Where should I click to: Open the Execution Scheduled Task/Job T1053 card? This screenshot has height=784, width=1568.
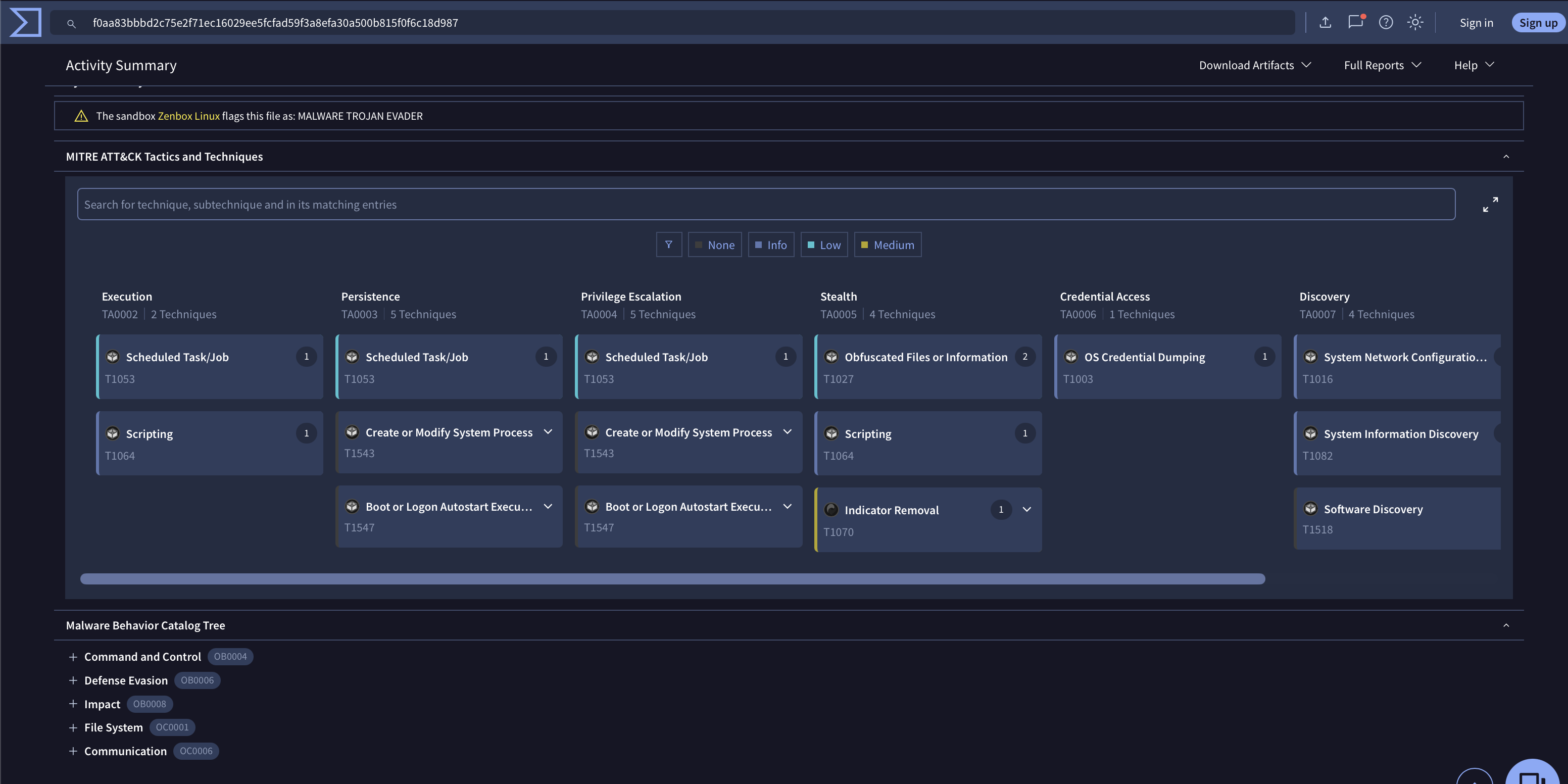pyautogui.click(x=210, y=366)
